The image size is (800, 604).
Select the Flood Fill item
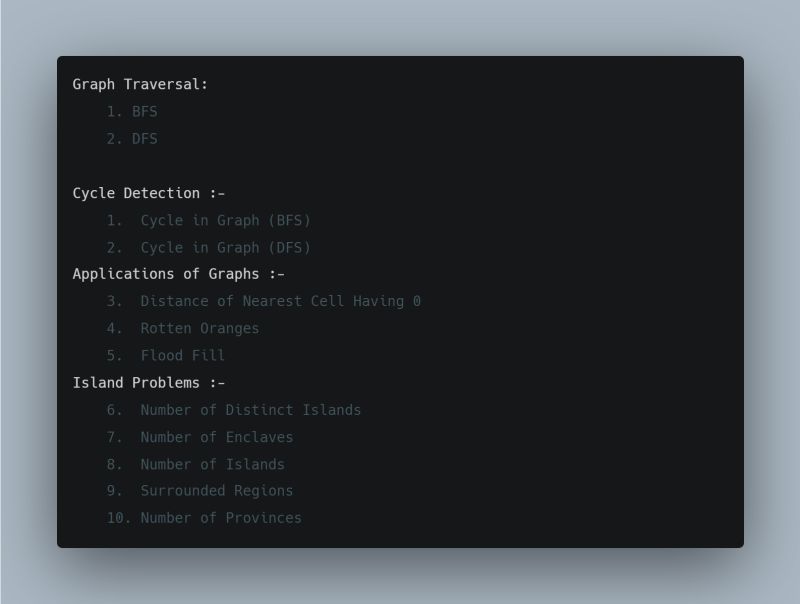click(183, 356)
